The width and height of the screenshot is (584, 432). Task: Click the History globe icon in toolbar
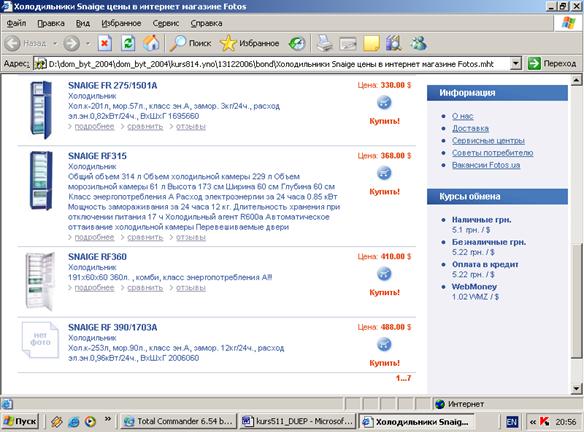click(297, 44)
